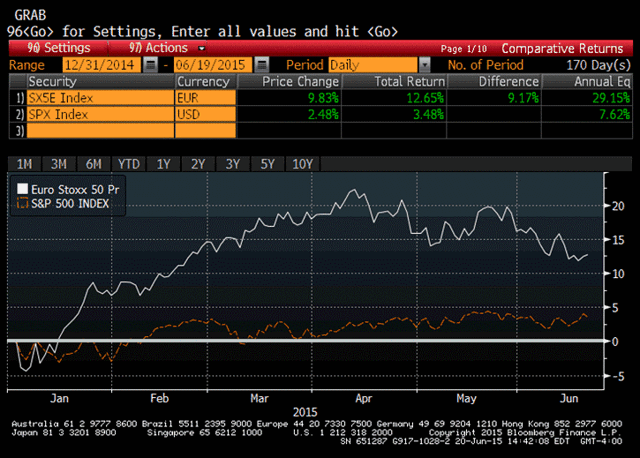Screen dimensions: 640x458
Task: Select the 1Y time range tab
Action: (x=164, y=164)
